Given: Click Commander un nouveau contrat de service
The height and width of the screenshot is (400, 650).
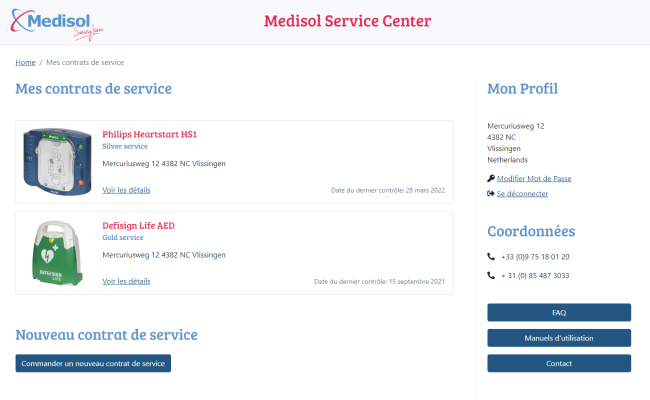Looking at the screenshot, I should click(x=93, y=363).
